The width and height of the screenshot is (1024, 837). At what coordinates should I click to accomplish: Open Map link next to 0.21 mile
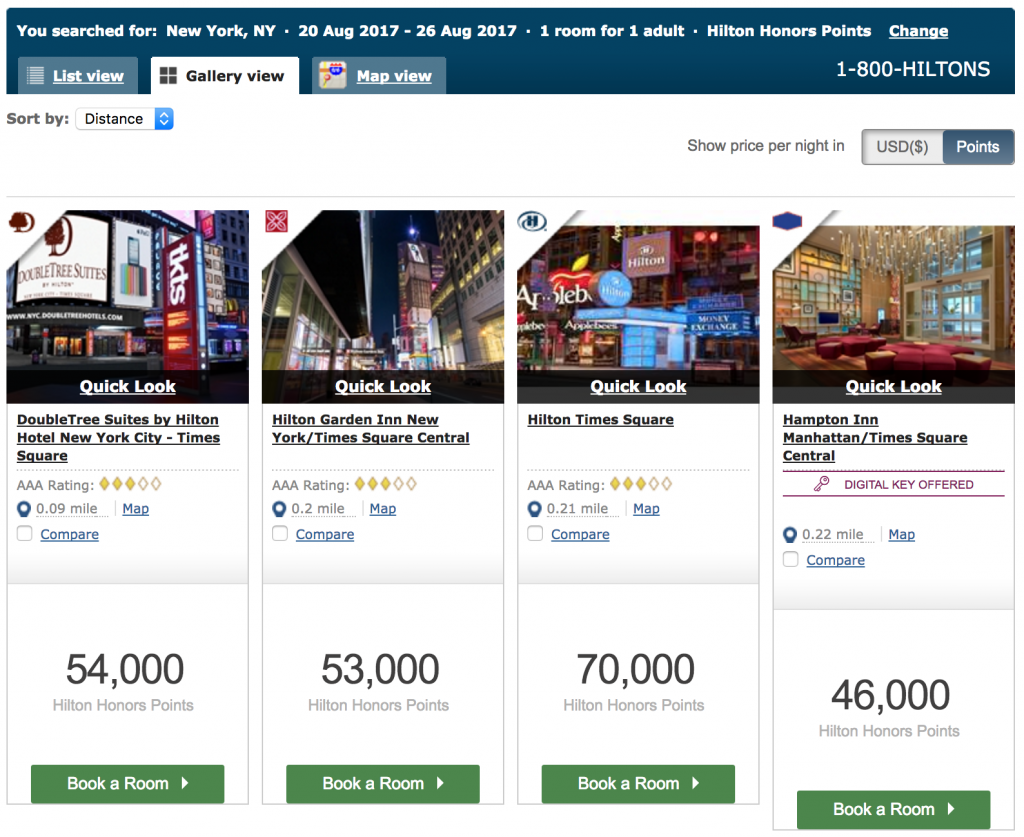tap(646, 509)
